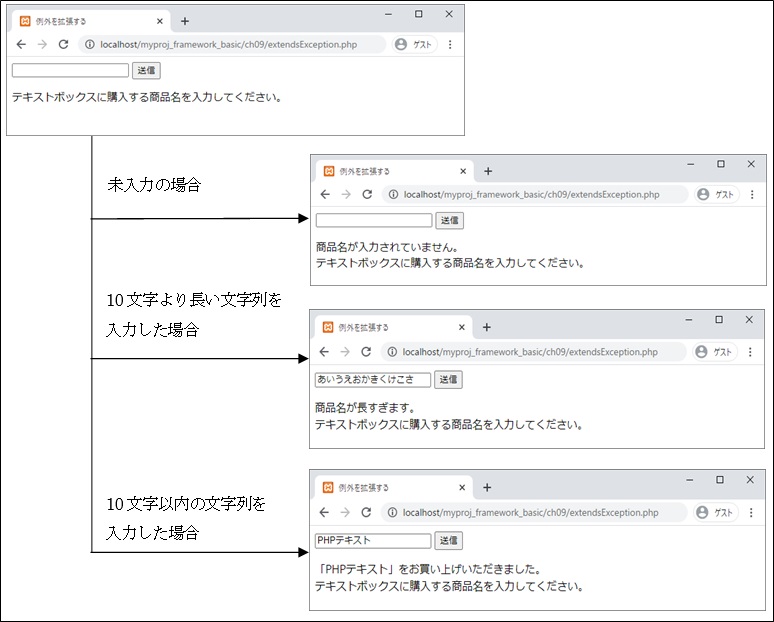Click text box containing PHPテキスト
774x622 pixels.
(x=372, y=541)
